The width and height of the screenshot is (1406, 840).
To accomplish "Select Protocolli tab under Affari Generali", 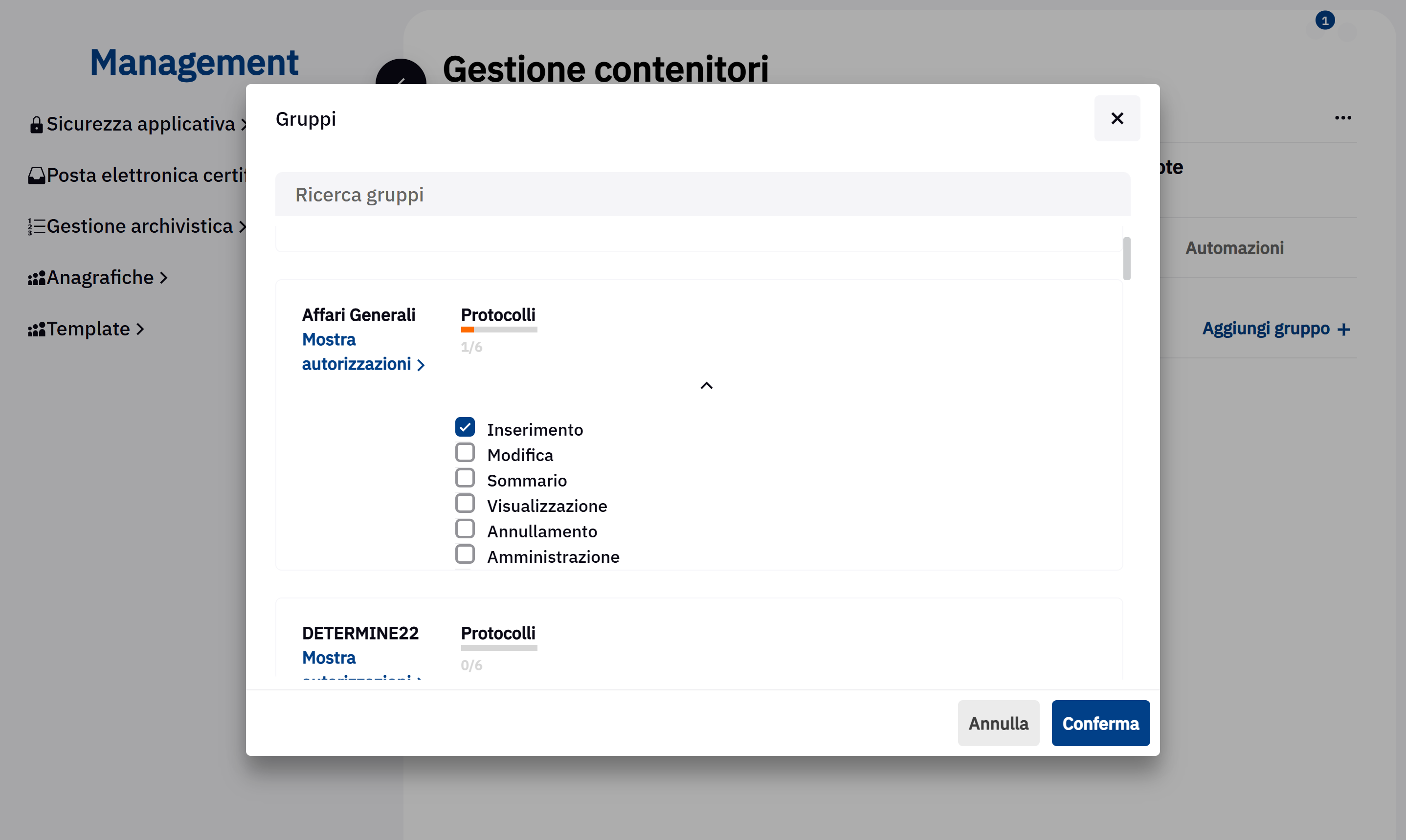I will click(498, 315).
